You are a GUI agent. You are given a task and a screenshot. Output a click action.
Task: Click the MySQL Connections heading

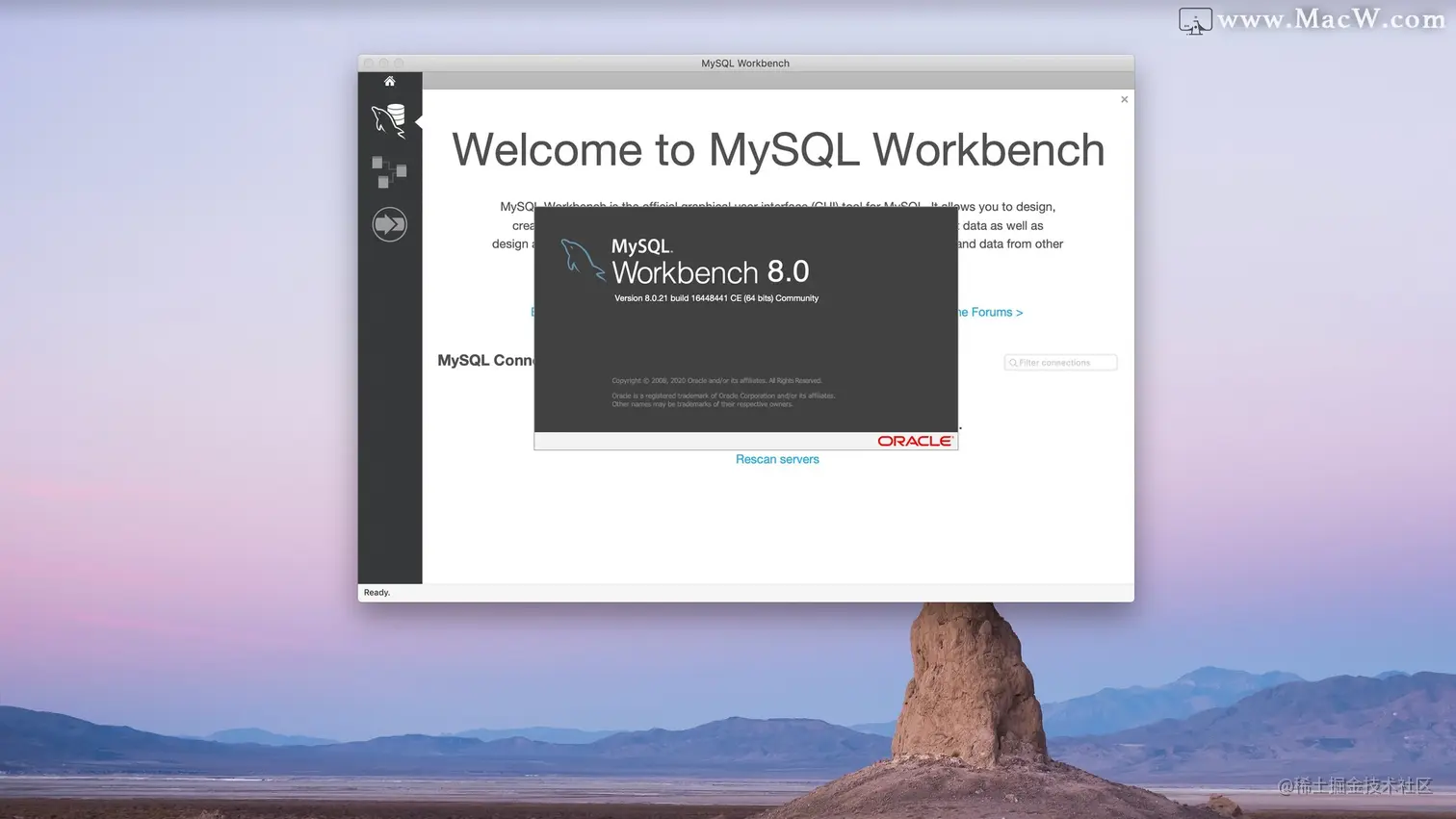pos(486,360)
